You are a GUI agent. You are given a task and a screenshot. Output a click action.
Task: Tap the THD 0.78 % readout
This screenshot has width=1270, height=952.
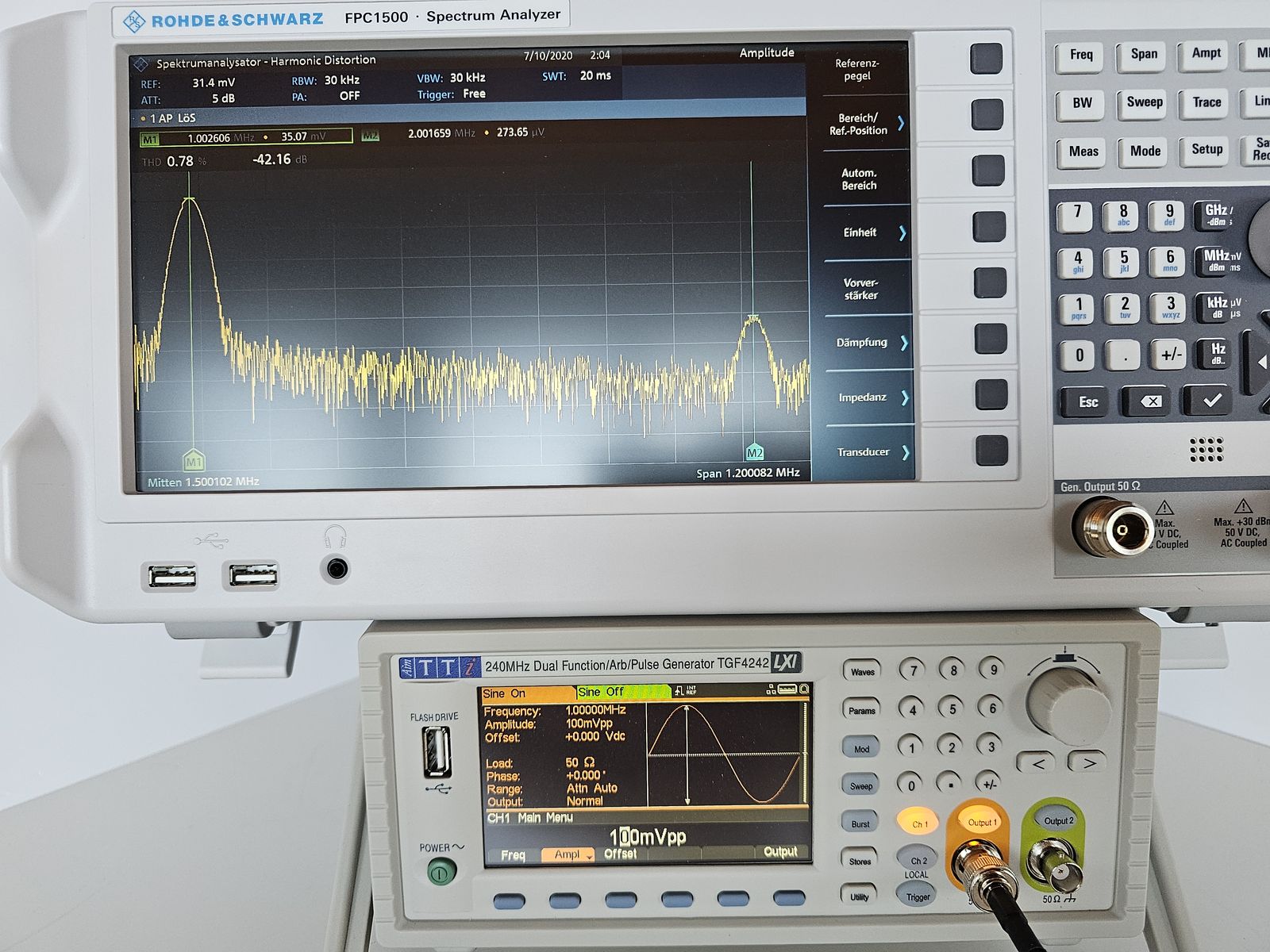pos(175,161)
